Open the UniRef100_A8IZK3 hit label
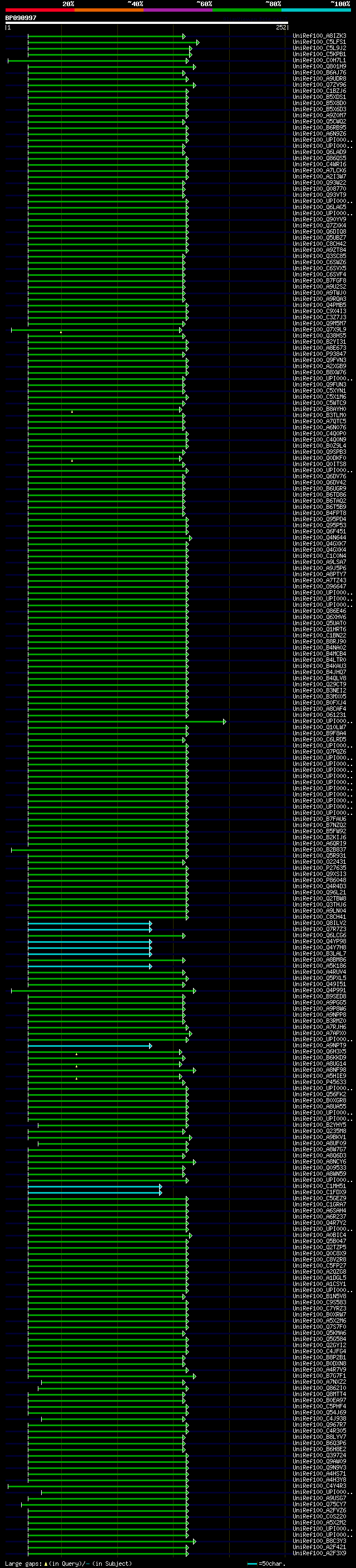Viewport: 356px width, 1568px height. point(319,36)
